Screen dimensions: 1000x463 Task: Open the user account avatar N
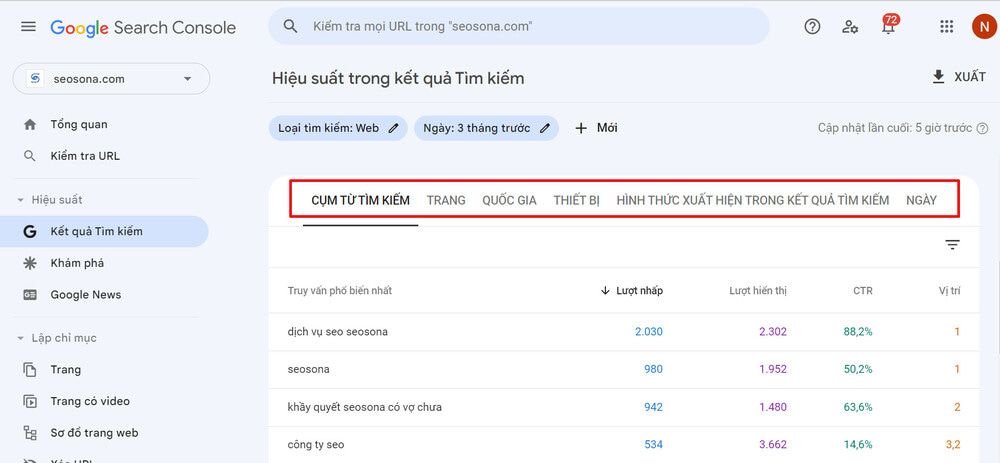982,27
